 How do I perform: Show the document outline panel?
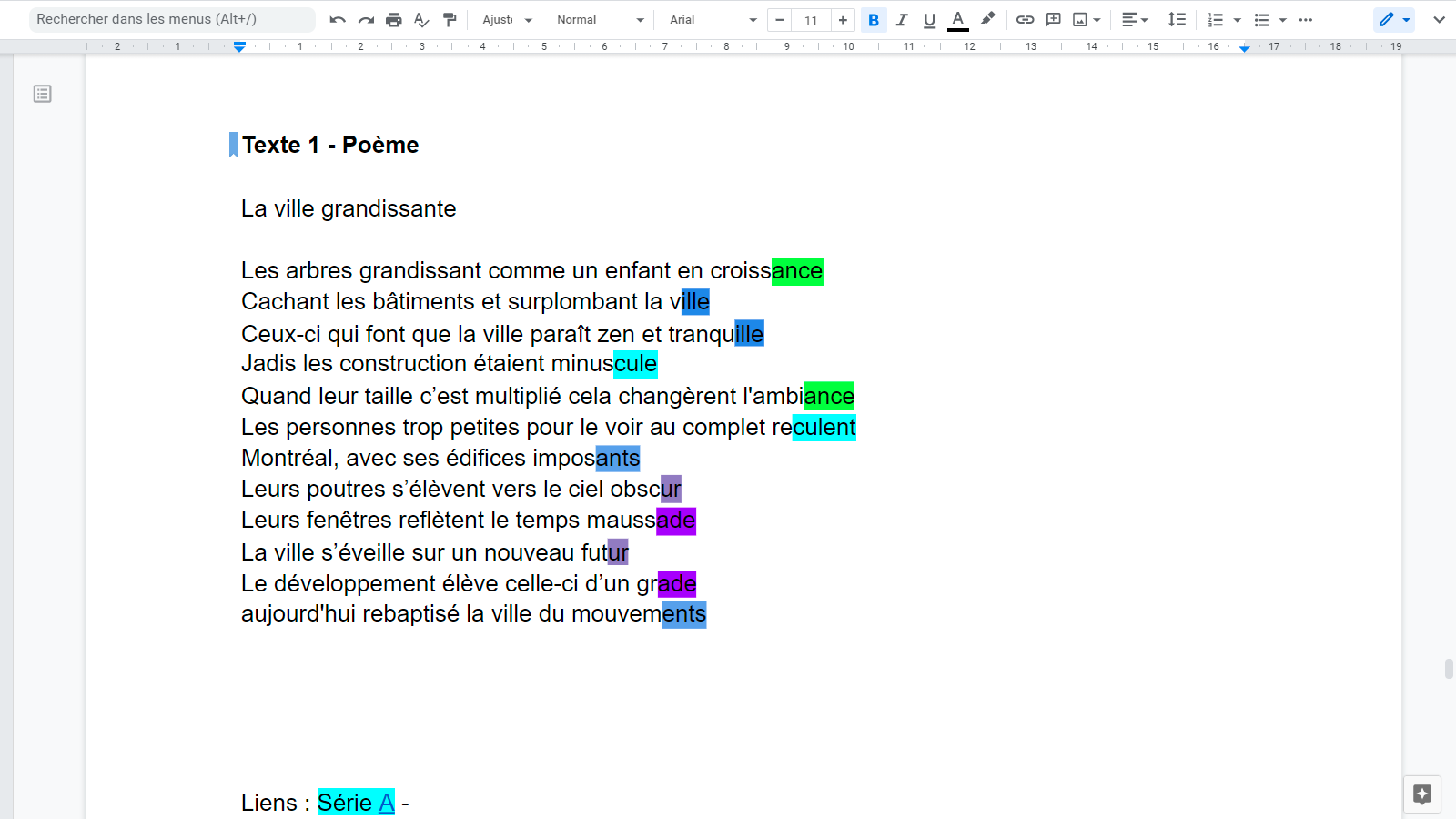pyautogui.click(x=43, y=94)
